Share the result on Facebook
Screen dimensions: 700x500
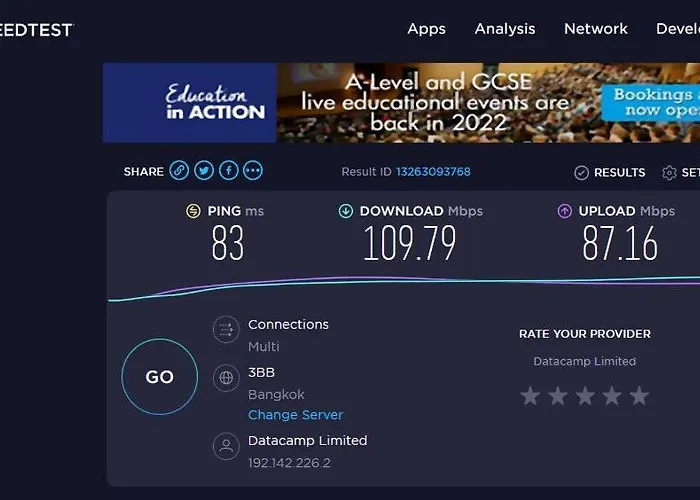coord(229,171)
